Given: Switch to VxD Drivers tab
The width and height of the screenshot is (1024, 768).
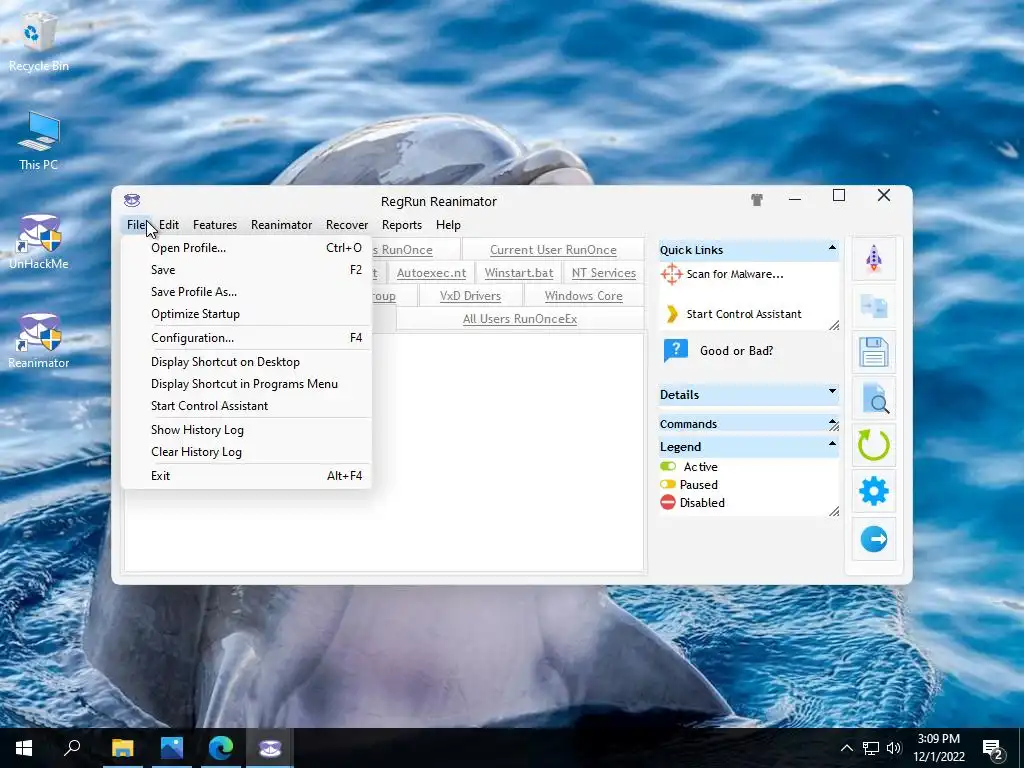Looking at the screenshot, I should click(470, 296).
